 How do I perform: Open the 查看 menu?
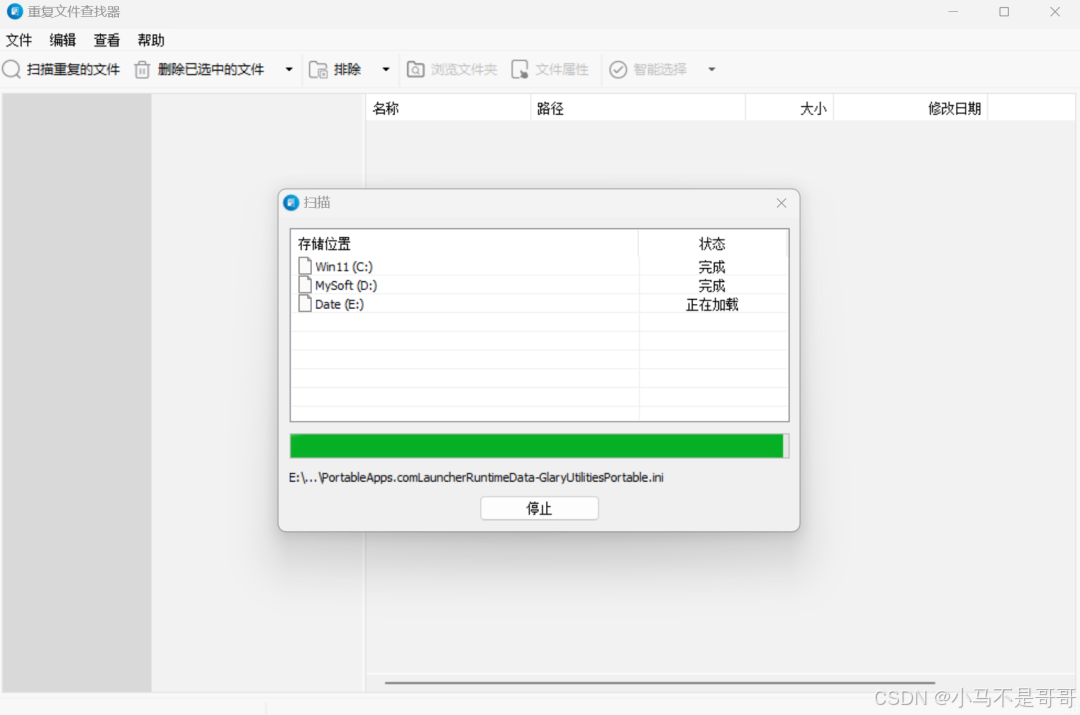pyautogui.click(x=107, y=40)
